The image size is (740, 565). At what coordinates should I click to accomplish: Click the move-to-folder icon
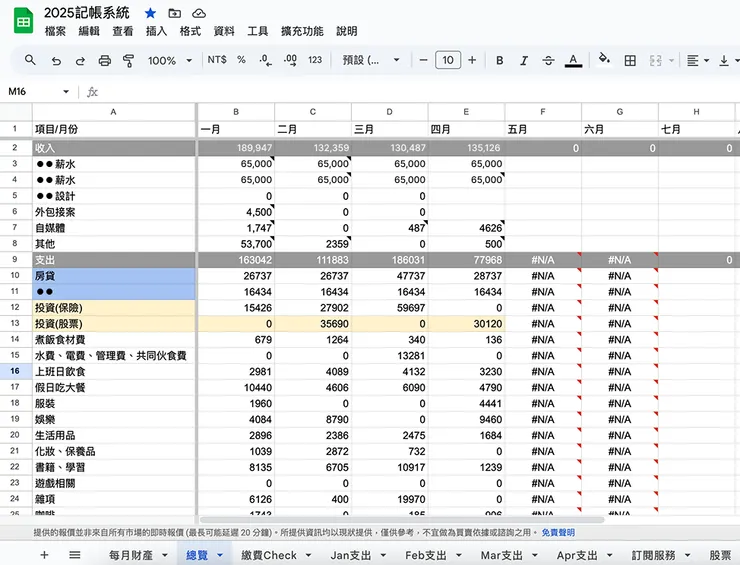point(175,13)
